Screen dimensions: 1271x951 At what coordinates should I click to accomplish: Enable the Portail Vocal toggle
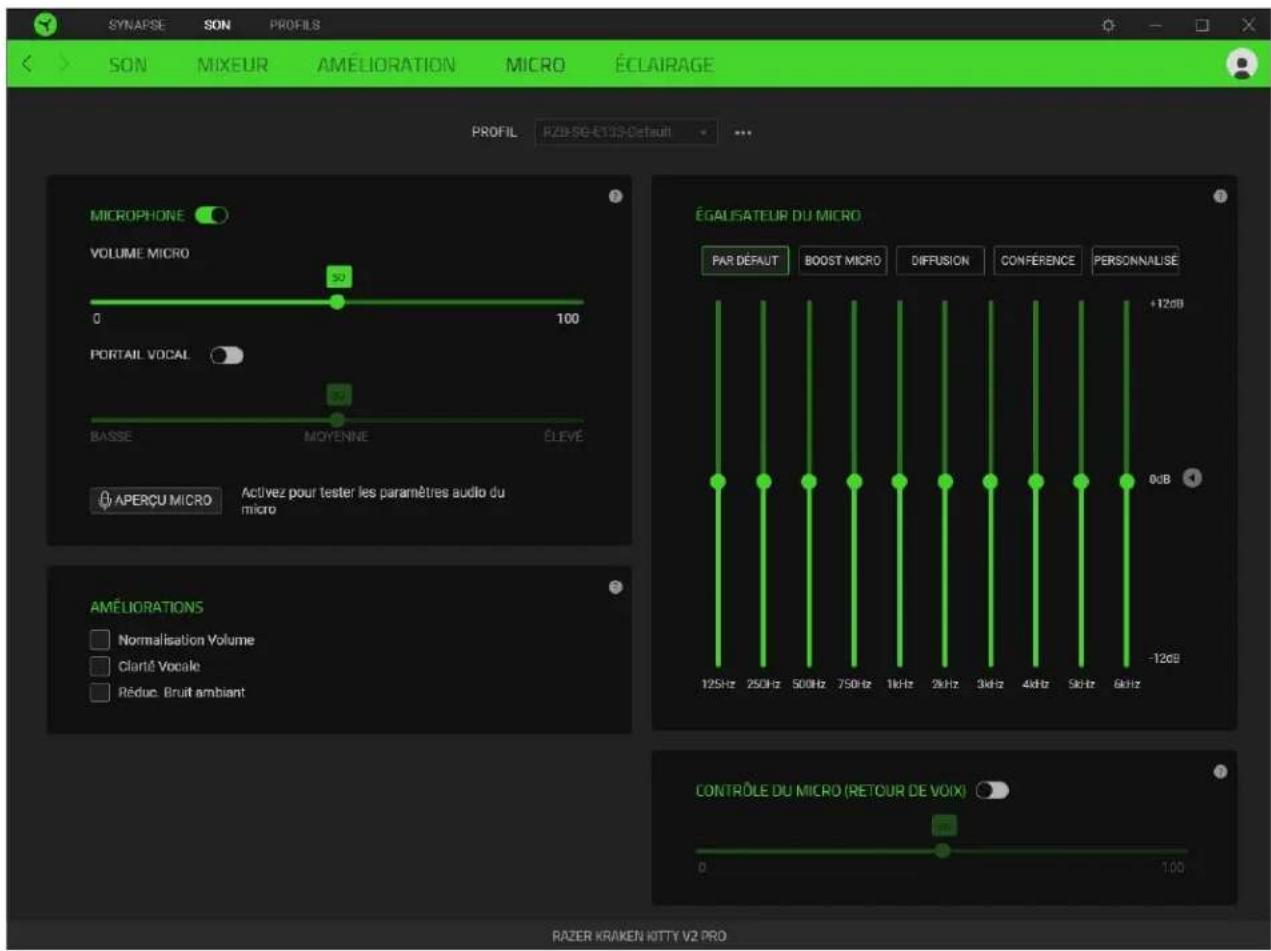click(227, 354)
